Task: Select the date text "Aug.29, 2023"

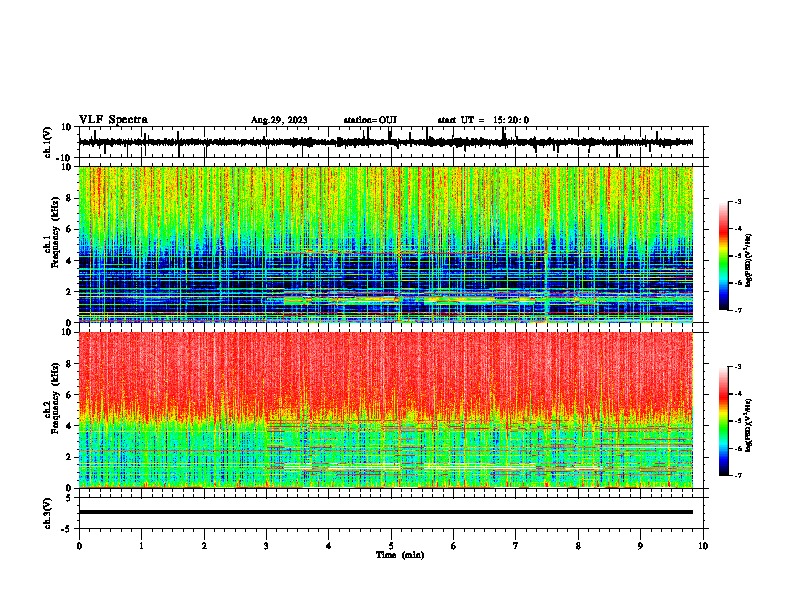Action: [279, 120]
